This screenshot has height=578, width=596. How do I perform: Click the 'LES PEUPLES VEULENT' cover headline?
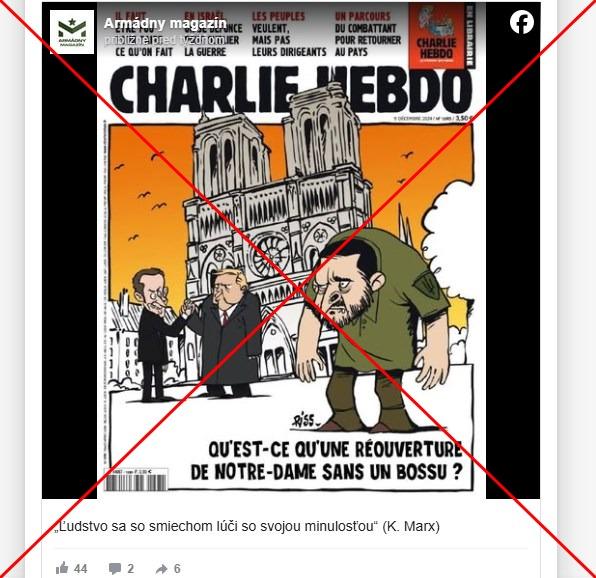289,34
